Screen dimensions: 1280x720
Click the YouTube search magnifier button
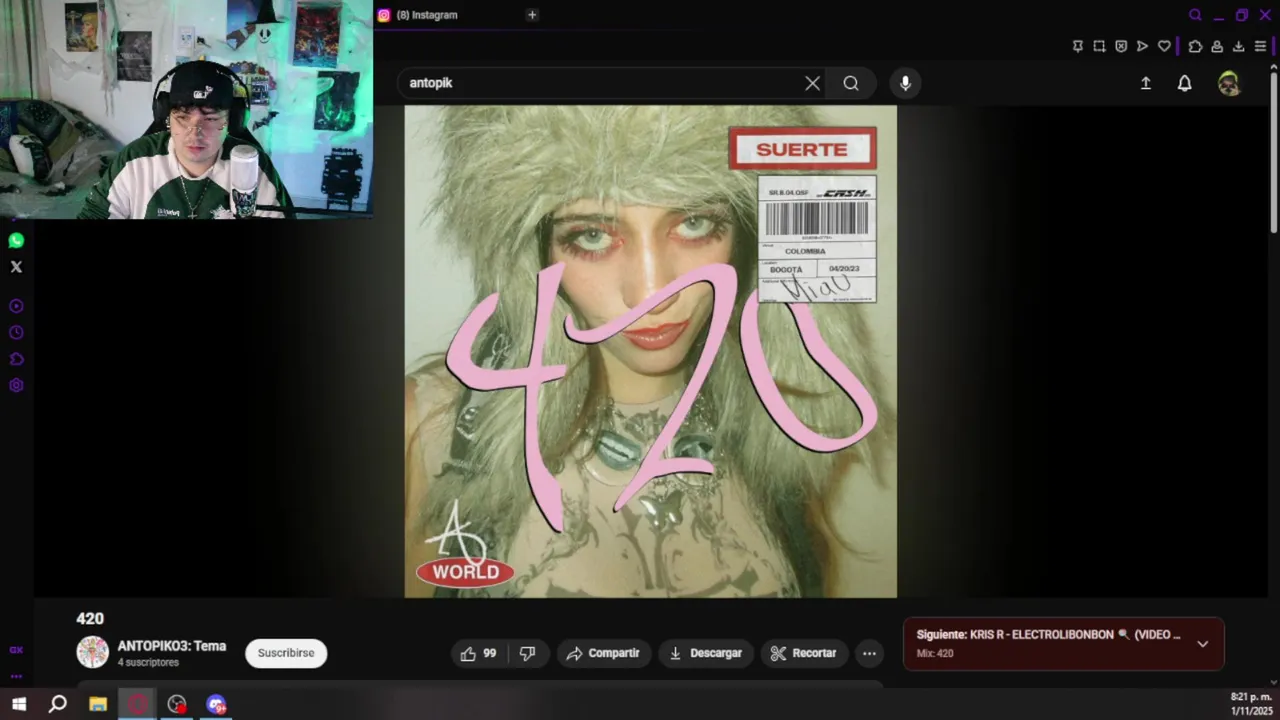pos(851,84)
